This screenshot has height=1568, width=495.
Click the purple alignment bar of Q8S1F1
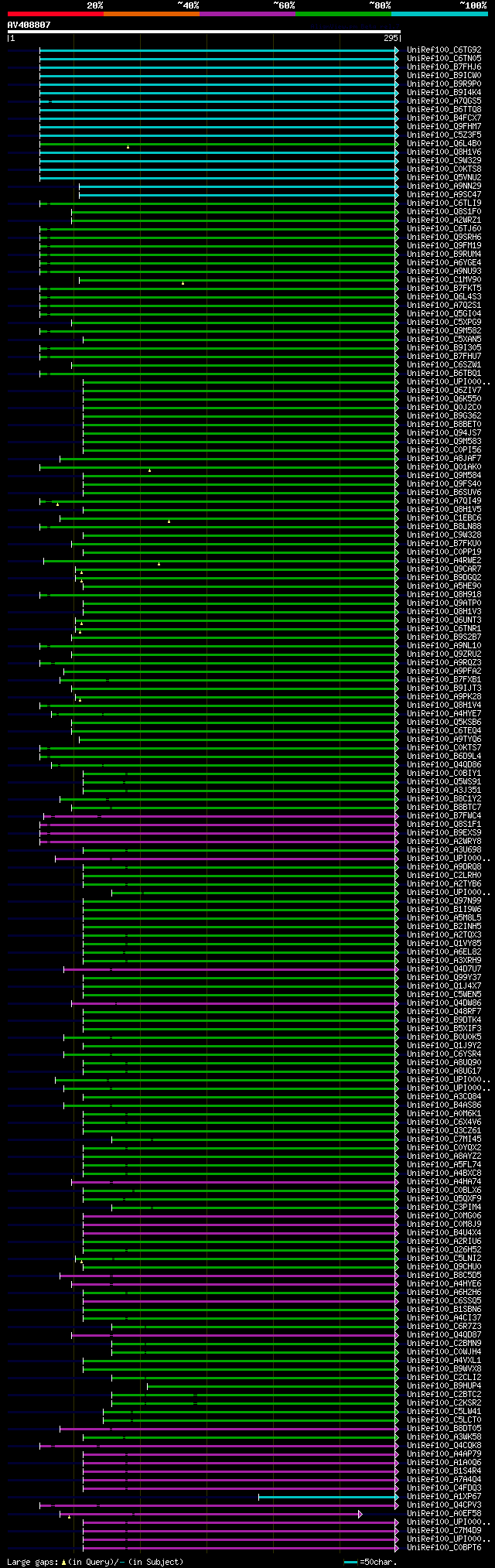pyautogui.click(x=217, y=825)
